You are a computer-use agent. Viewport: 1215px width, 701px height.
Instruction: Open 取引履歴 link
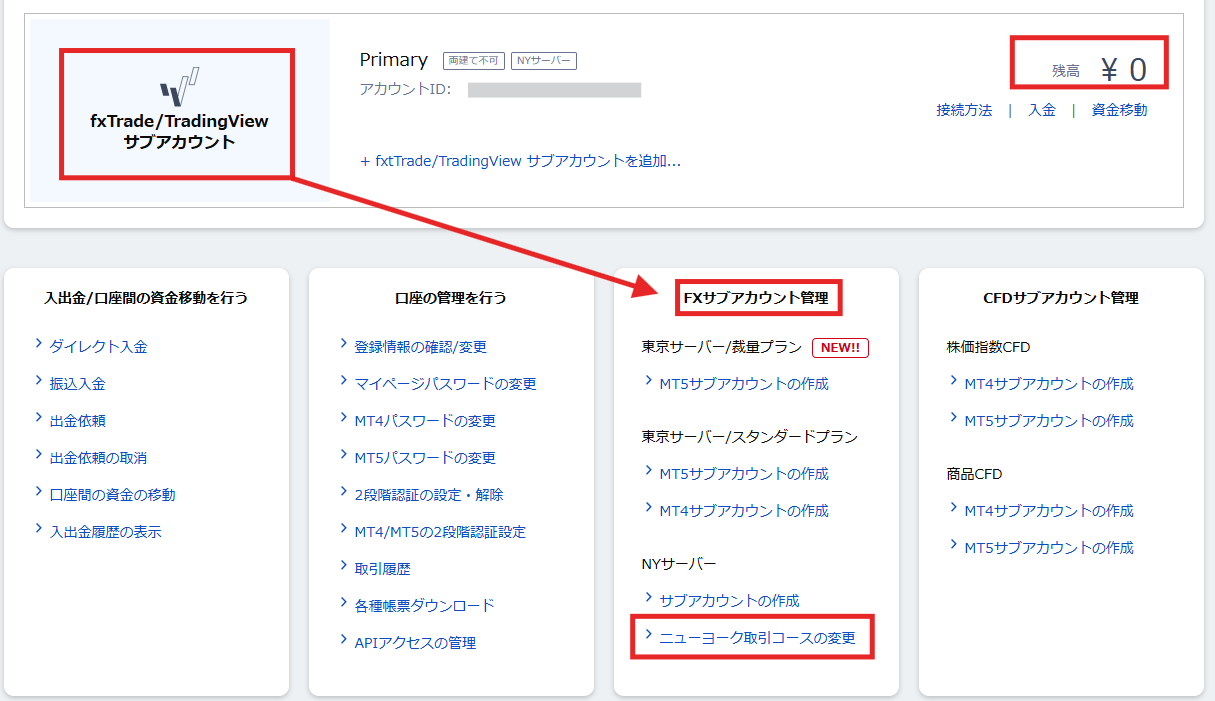[x=382, y=569]
